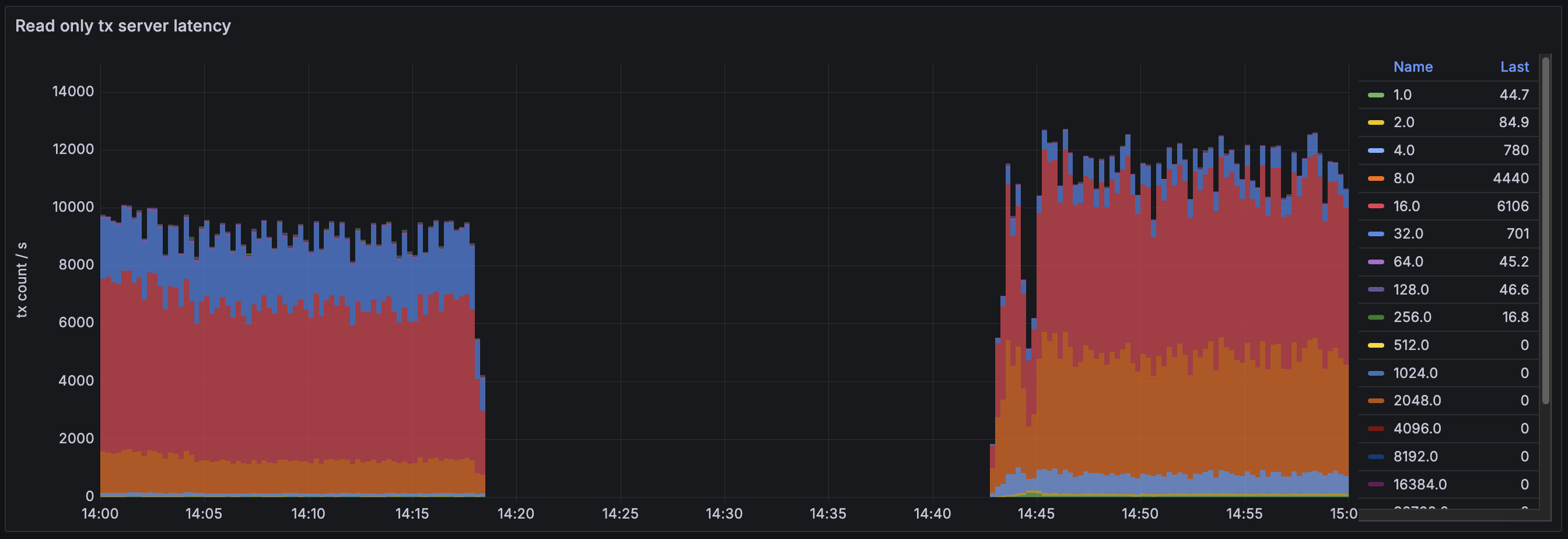1568x539 pixels.
Task: Sort legend by the Name column header
Action: coord(1413,67)
